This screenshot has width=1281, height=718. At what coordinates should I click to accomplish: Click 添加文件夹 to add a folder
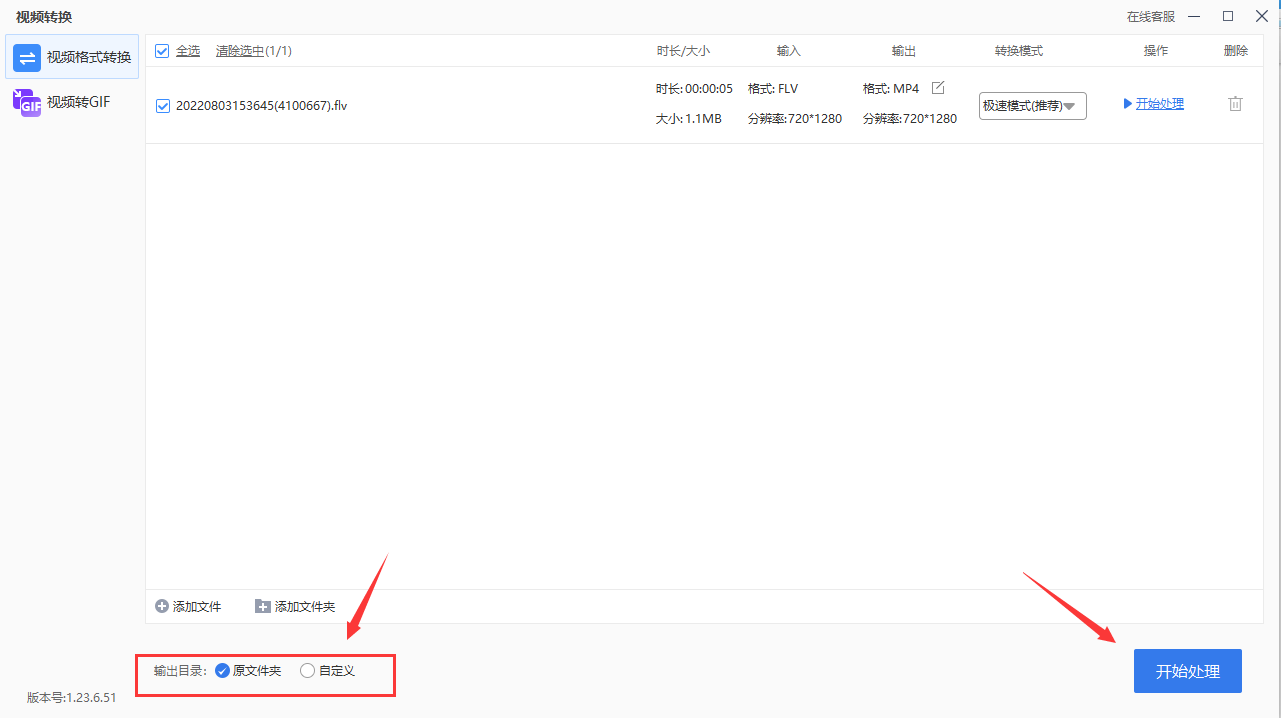[305, 607]
